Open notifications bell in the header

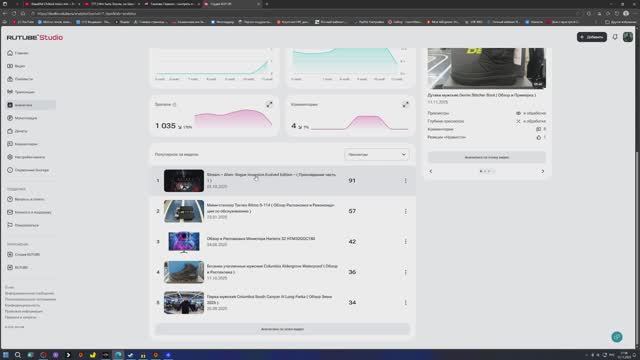click(615, 37)
